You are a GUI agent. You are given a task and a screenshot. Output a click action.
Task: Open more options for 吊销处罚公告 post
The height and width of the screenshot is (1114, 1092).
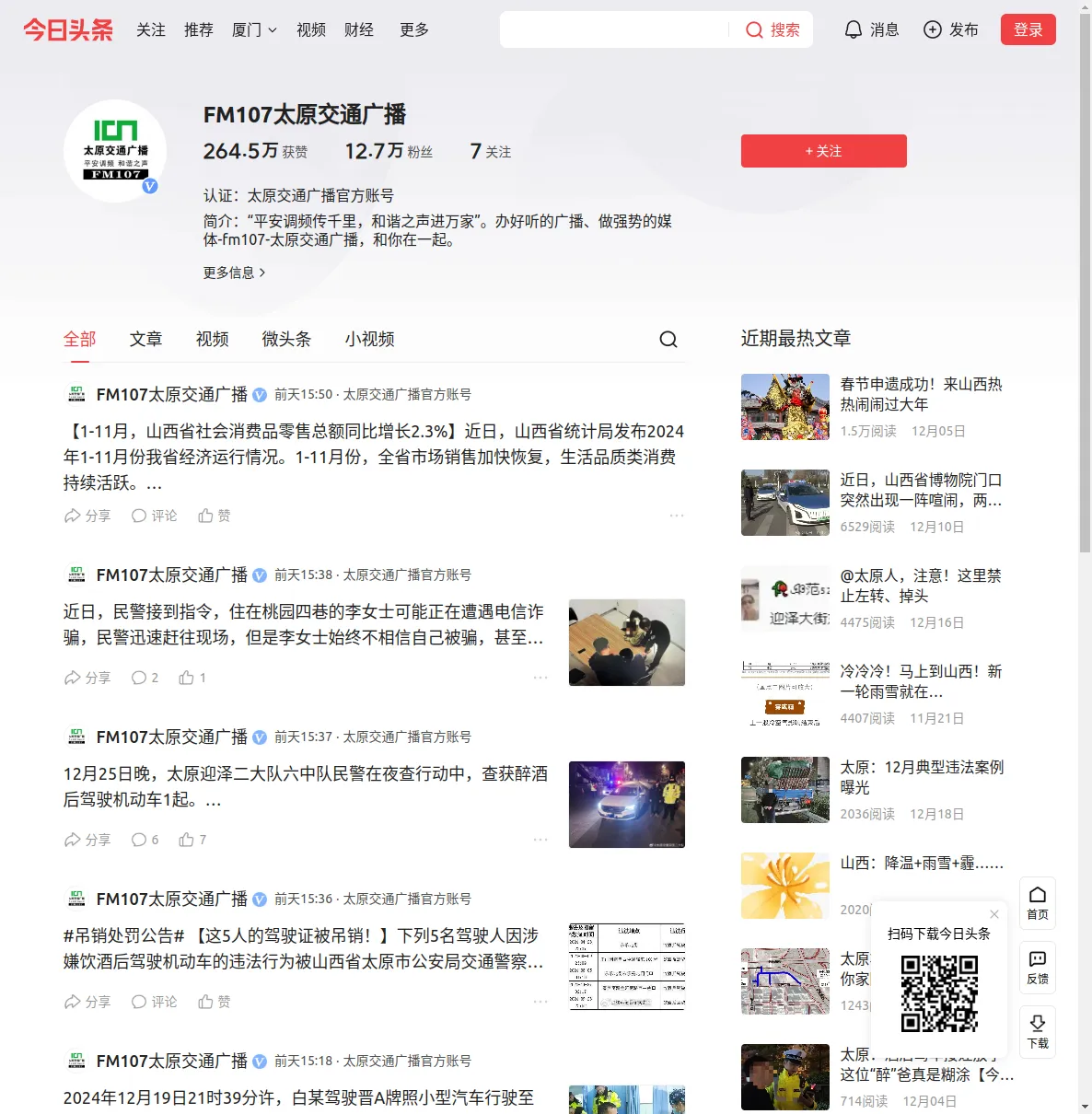click(x=540, y=1002)
